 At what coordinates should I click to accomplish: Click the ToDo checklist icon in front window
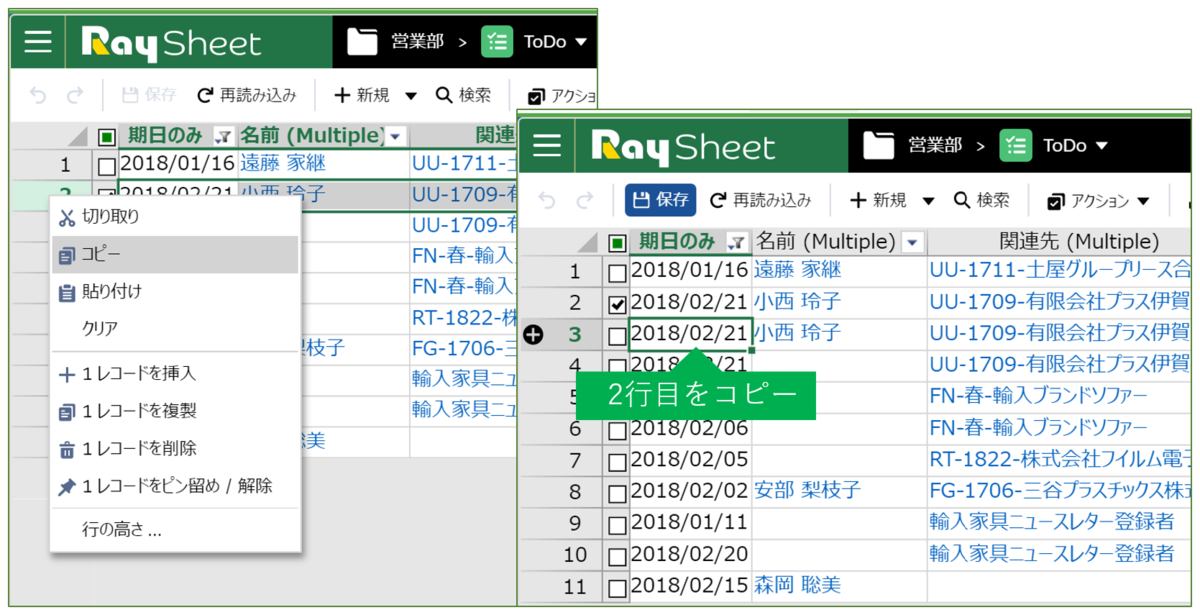click(1015, 146)
